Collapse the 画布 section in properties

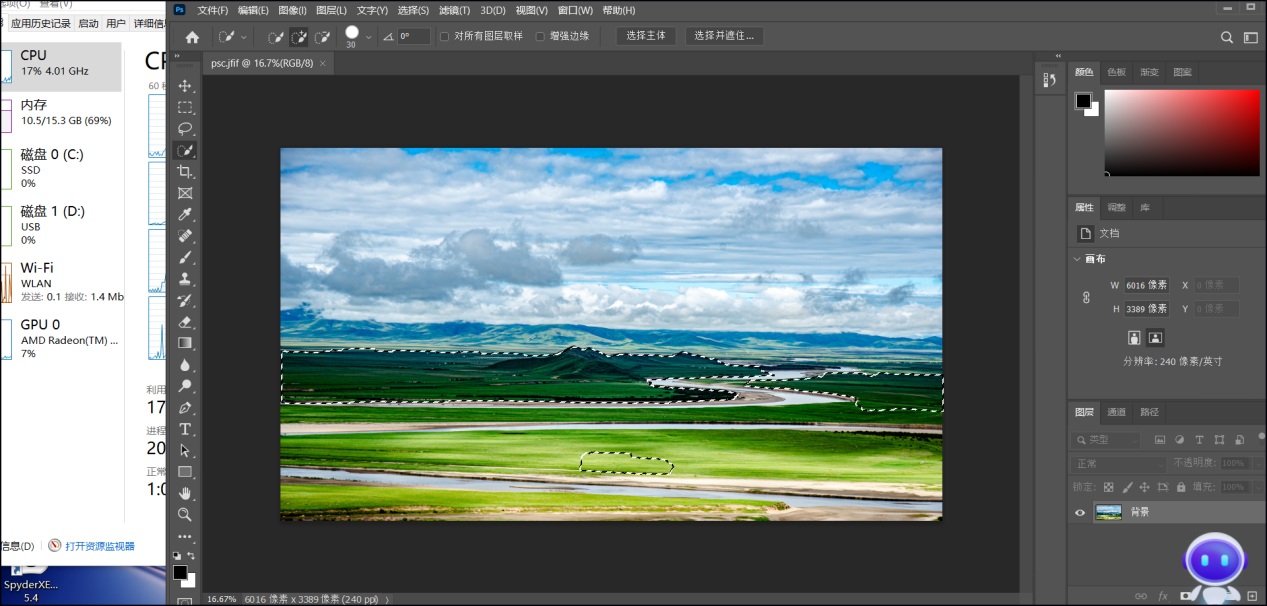pos(1077,259)
